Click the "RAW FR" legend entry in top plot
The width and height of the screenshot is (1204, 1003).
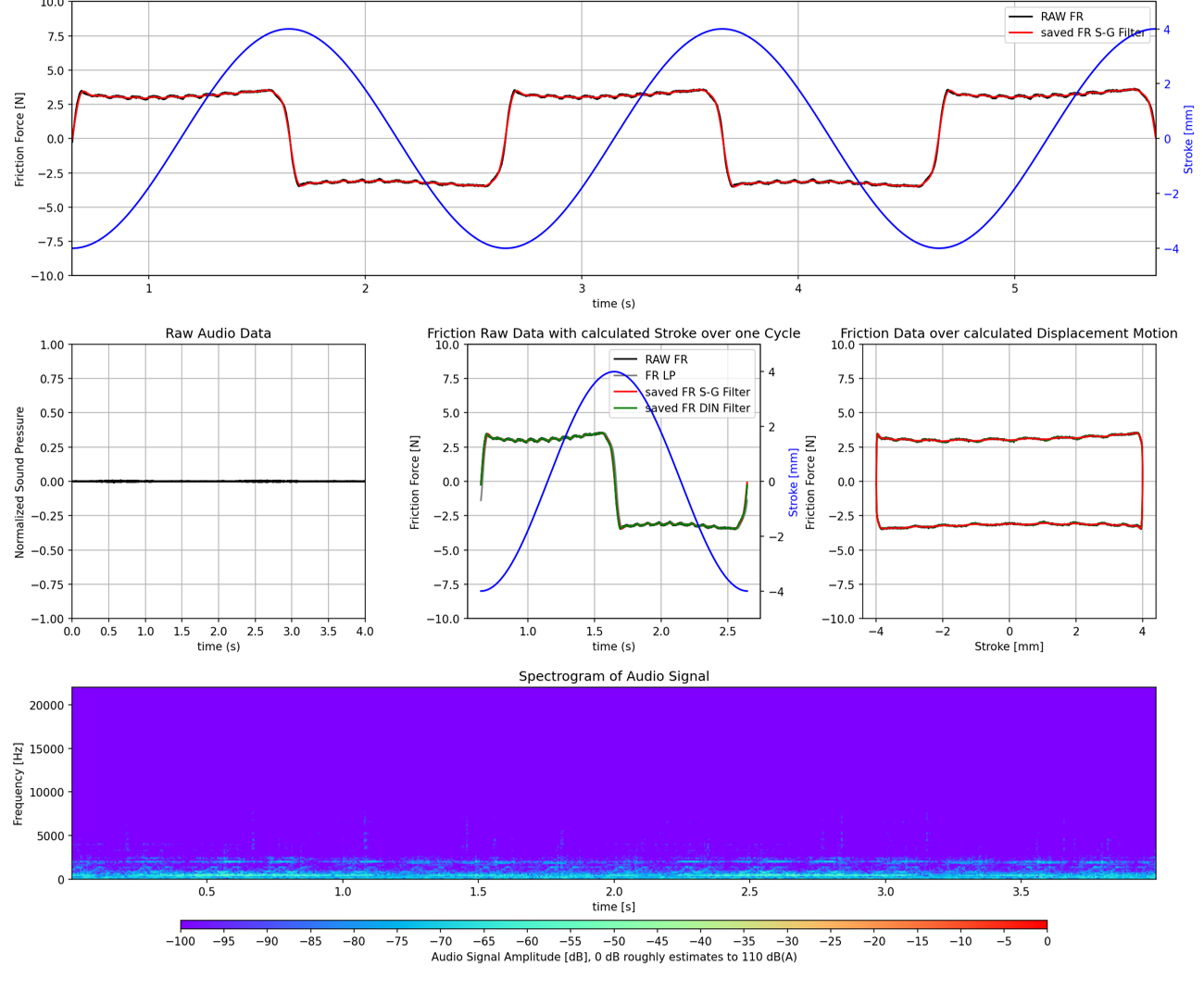click(x=1061, y=17)
